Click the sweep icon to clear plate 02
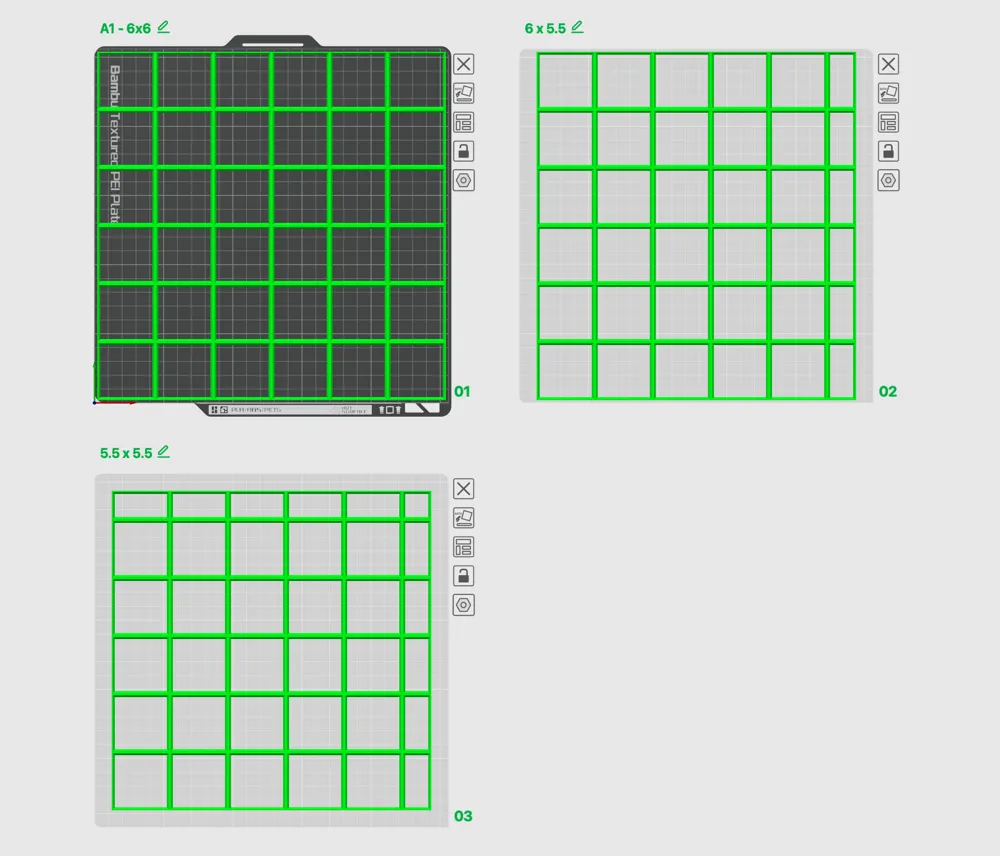The width and height of the screenshot is (1000, 856). [x=888, y=93]
